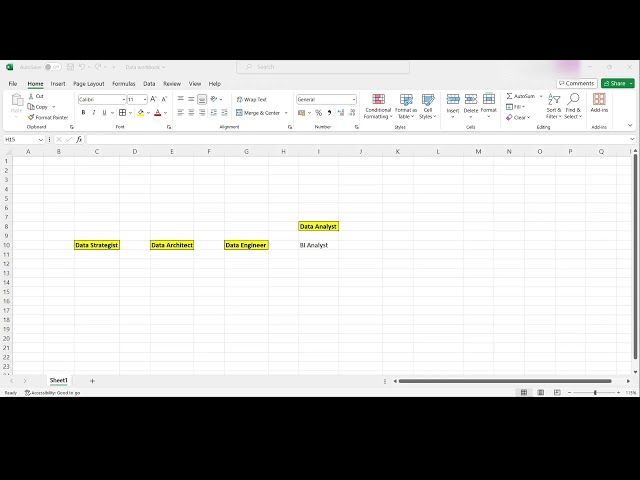
Task: Toggle middle align for cell content
Action: pos(191,99)
